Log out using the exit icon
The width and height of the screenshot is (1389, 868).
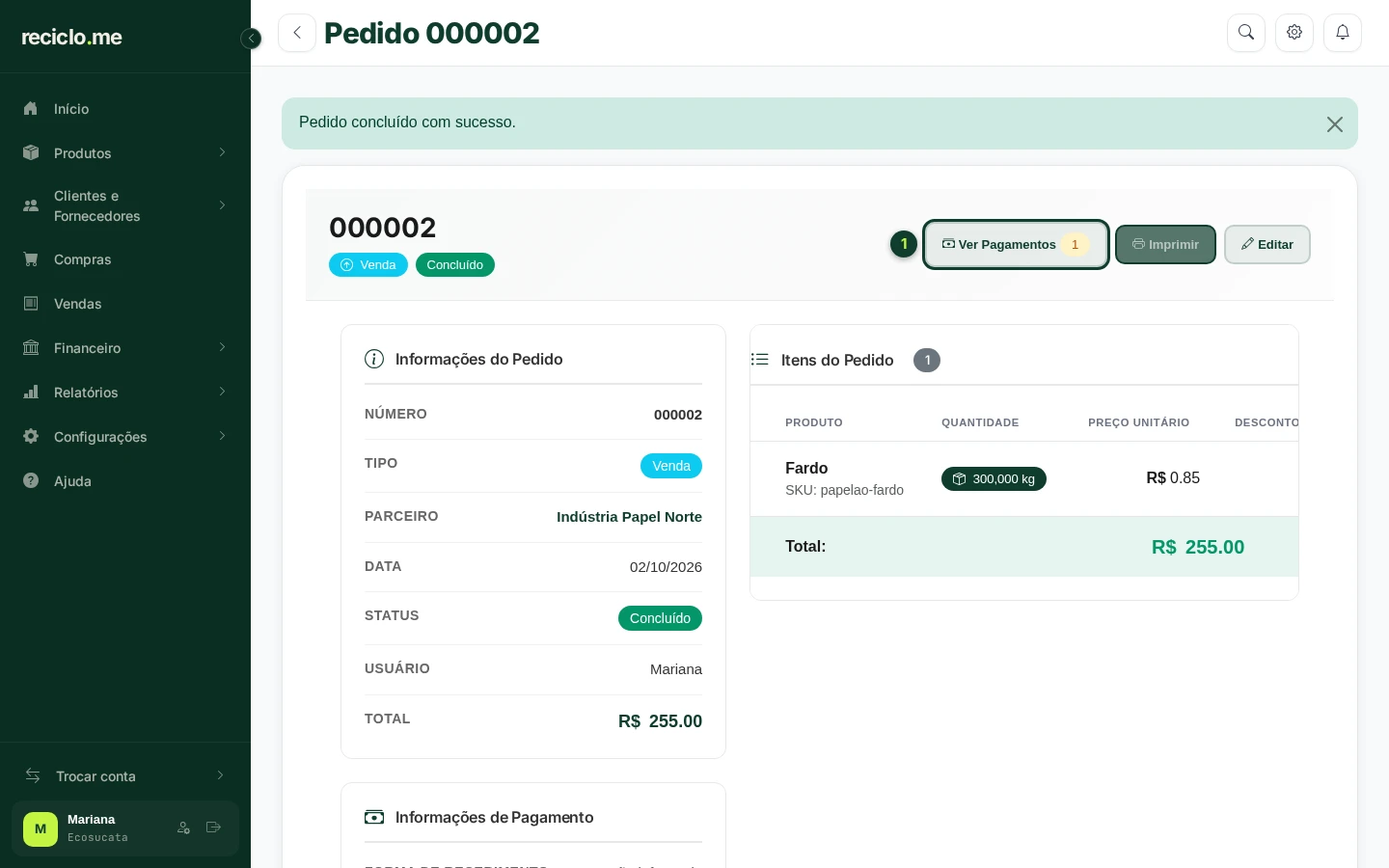tap(214, 827)
